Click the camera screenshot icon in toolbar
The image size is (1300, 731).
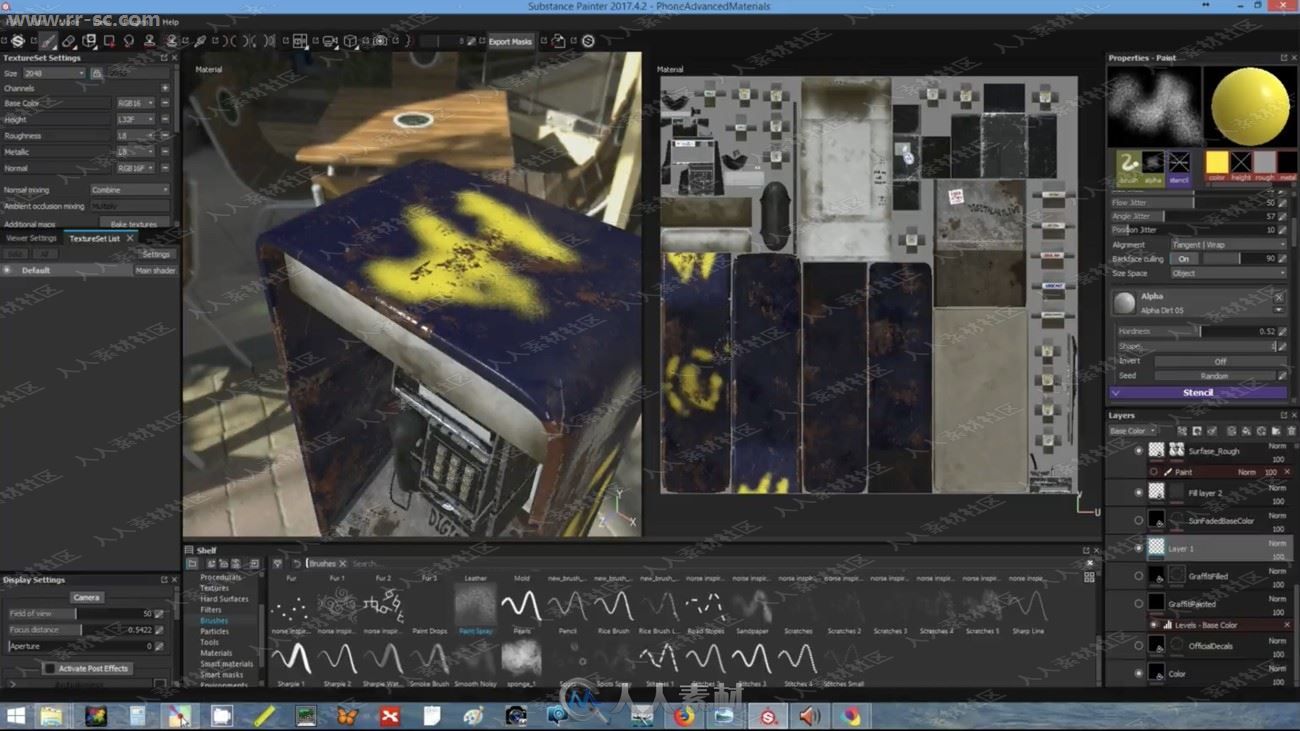coord(380,41)
